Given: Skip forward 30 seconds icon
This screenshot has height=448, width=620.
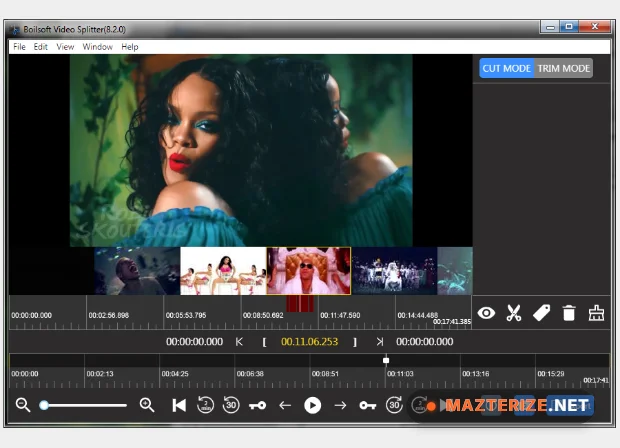Looking at the screenshot, I should coord(394,405).
